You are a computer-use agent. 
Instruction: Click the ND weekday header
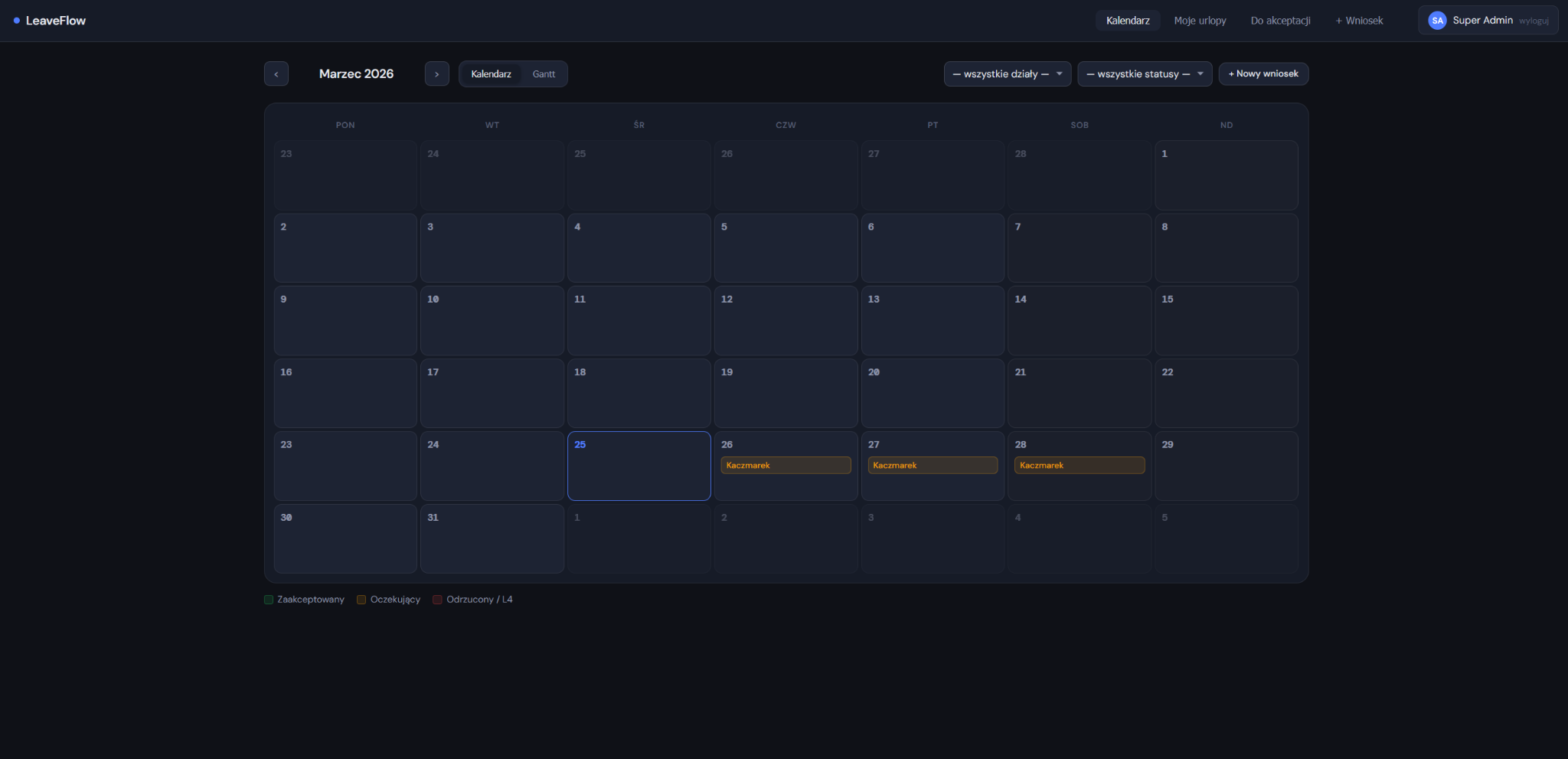point(1227,125)
